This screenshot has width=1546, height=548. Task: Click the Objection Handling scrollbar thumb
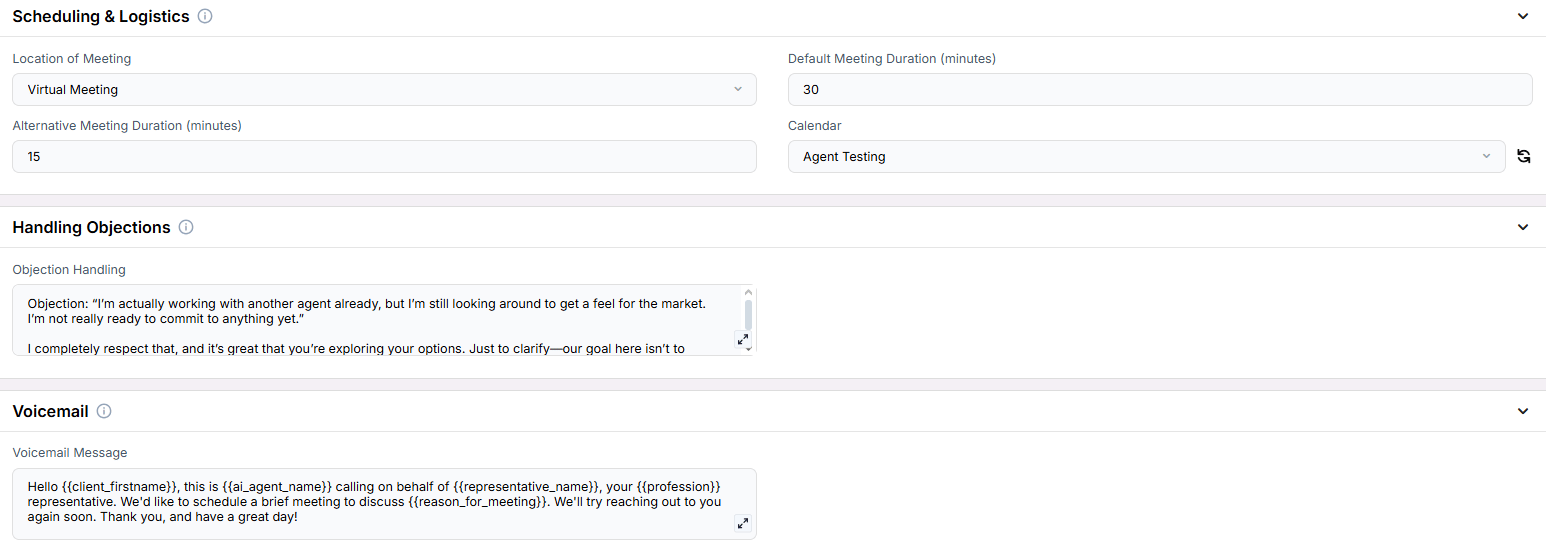pos(748,315)
